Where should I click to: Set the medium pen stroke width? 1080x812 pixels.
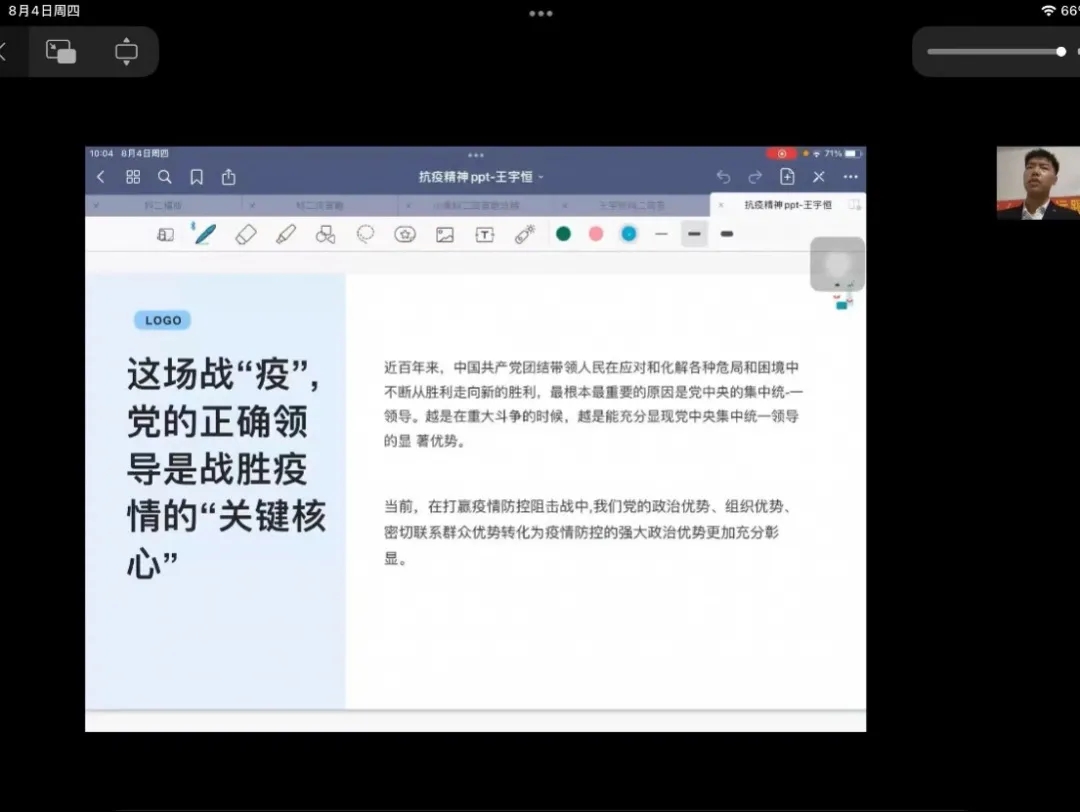[694, 234]
